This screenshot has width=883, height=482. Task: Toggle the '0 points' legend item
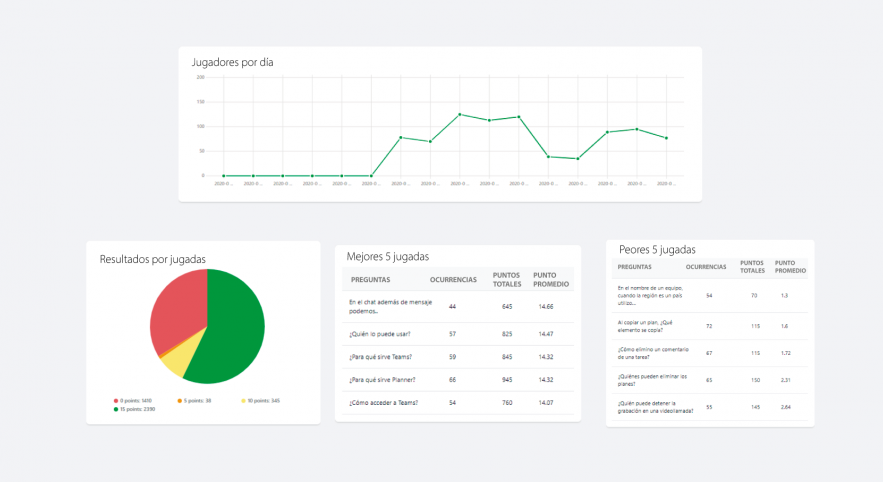click(133, 400)
